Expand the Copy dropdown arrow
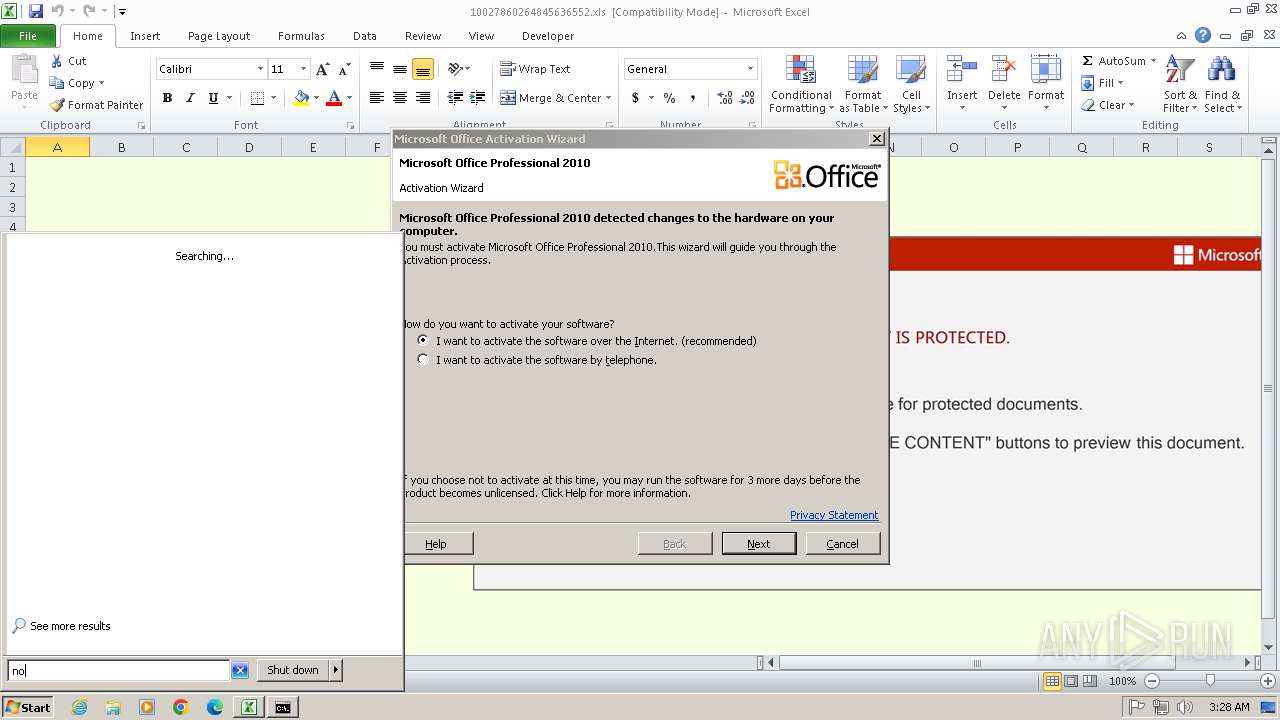The width and height of the screenshot is (1280, 720). click(x=101, y=83)
